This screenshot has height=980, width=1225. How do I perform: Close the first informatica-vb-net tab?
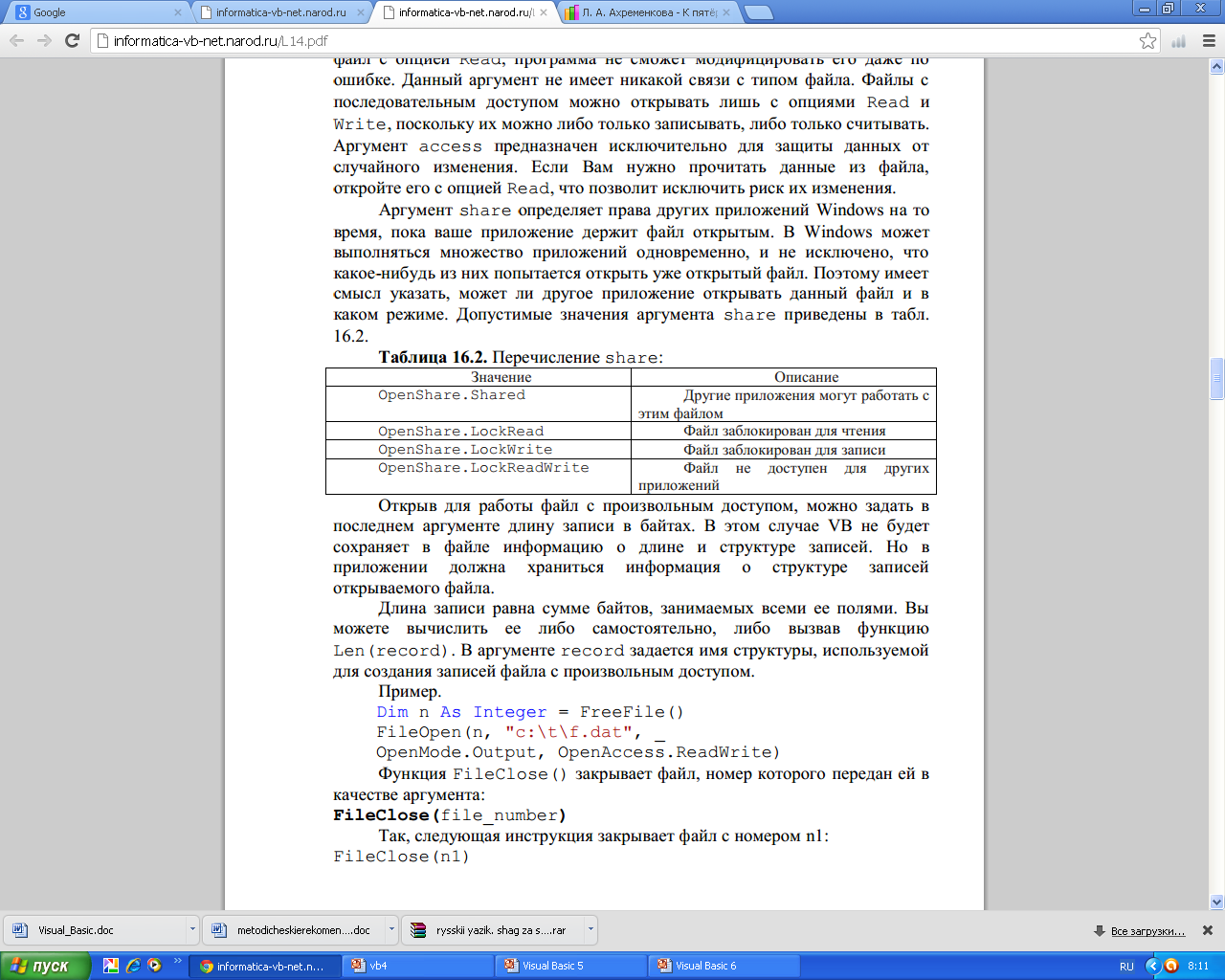(x=361, y=12)
